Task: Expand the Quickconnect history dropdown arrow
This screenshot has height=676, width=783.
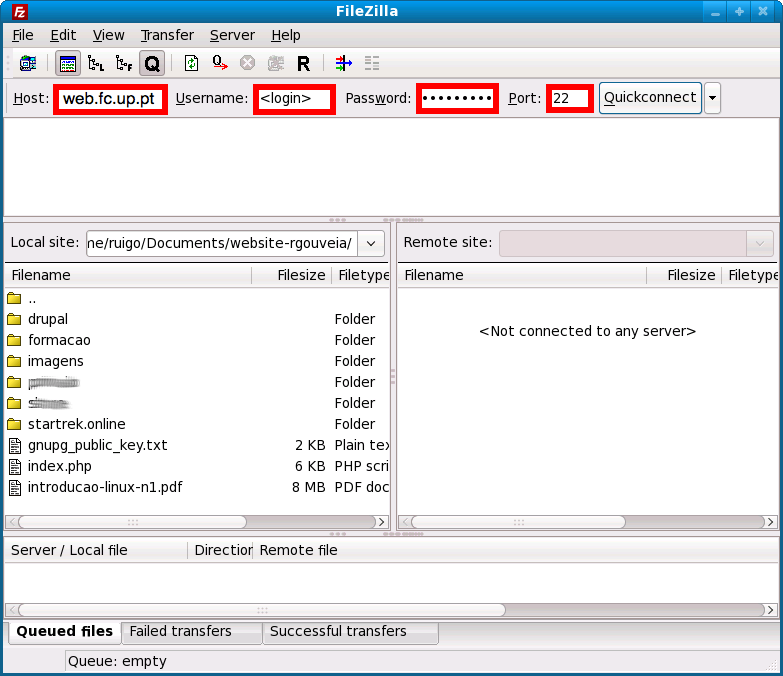Action: [x=713, y=98]
